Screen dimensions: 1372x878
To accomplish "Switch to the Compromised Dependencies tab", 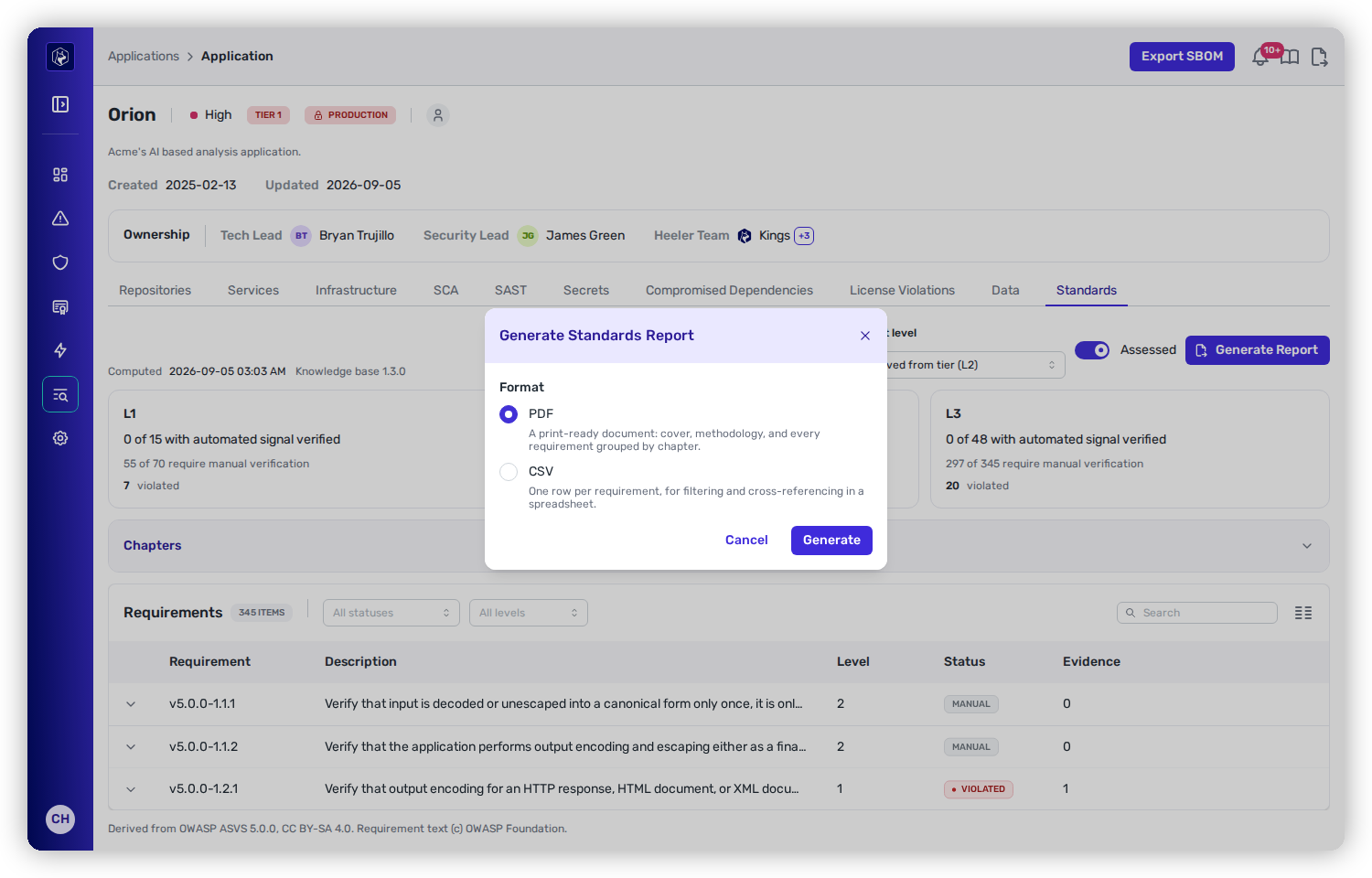I will [729, 290].
